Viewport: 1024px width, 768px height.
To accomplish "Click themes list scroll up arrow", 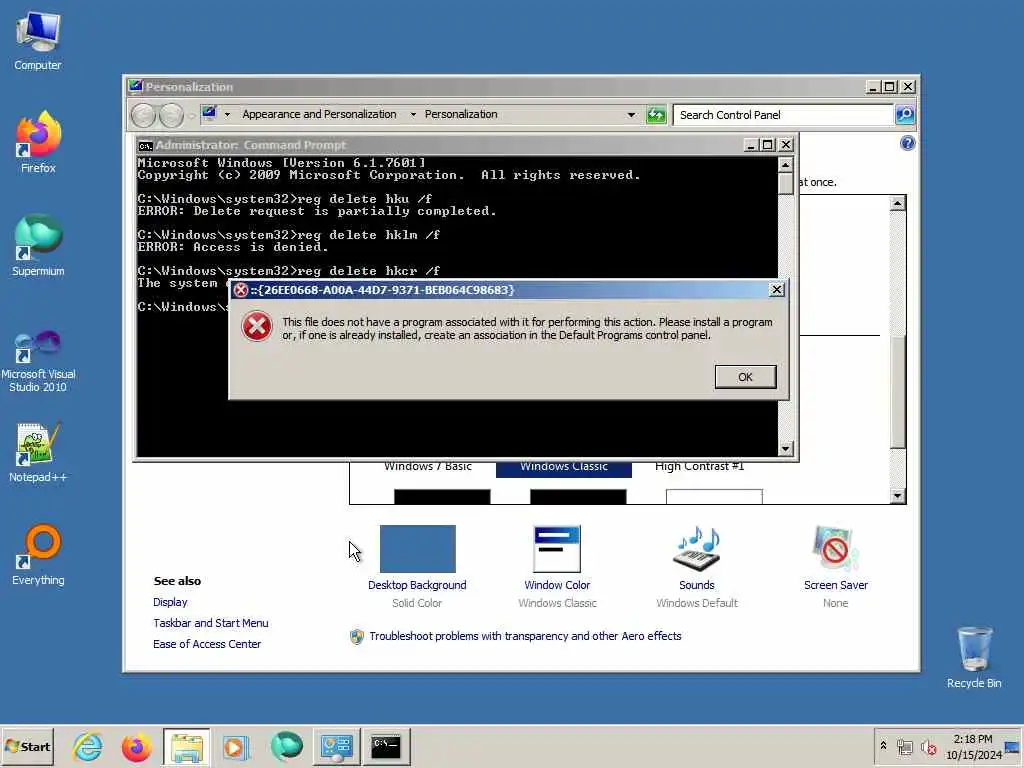I will point(897,204).
